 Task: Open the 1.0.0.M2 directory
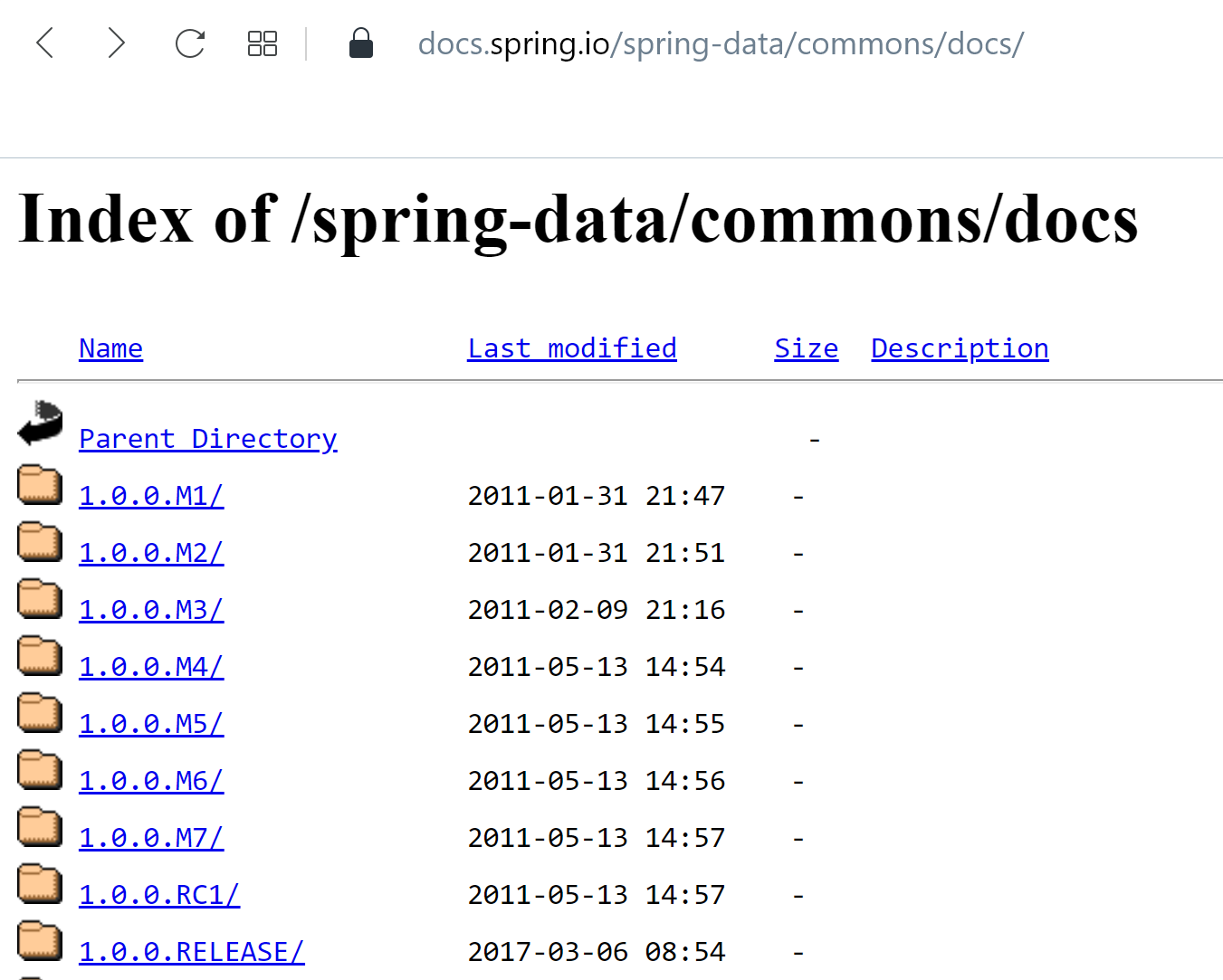(150, 552)
